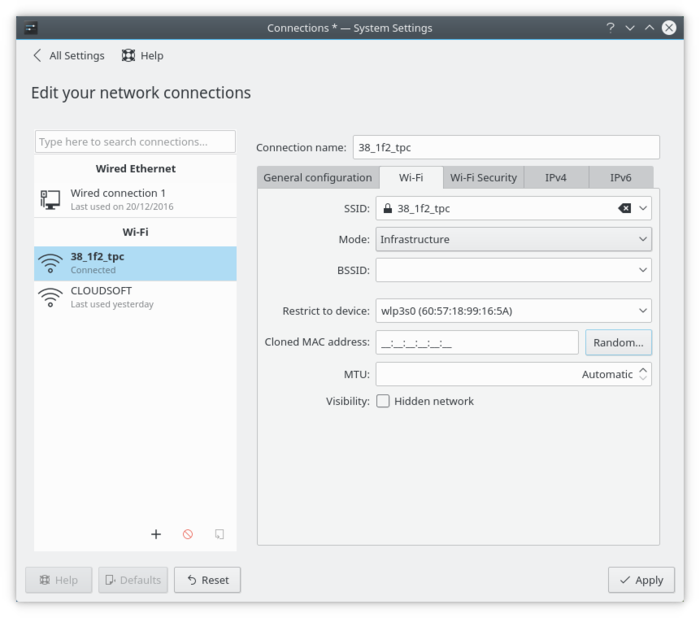Expand the SSID dropdown arrow
Screen dimensions: 700x618
[643, 208]
